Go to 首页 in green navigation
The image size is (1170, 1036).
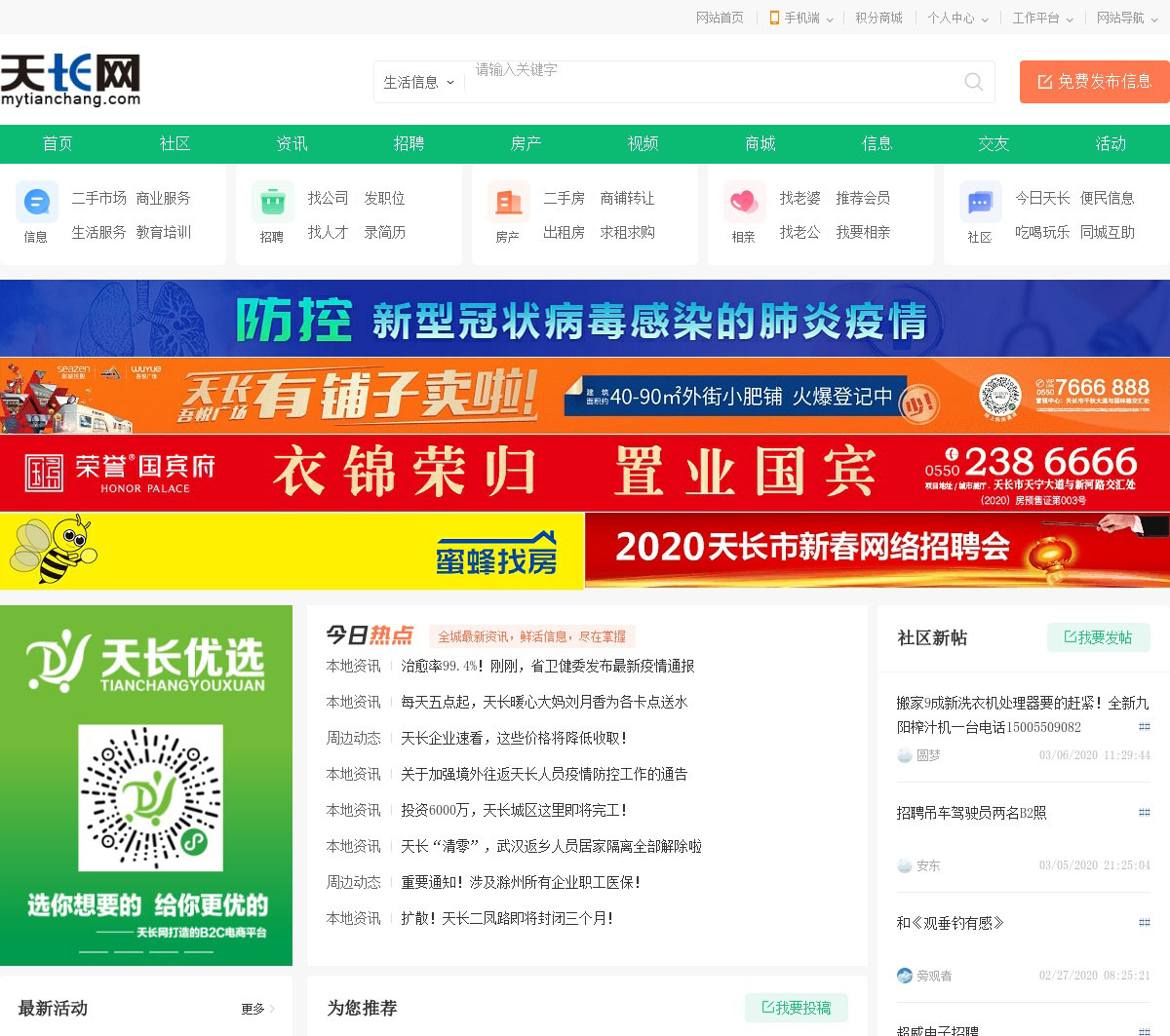(58, 143)
